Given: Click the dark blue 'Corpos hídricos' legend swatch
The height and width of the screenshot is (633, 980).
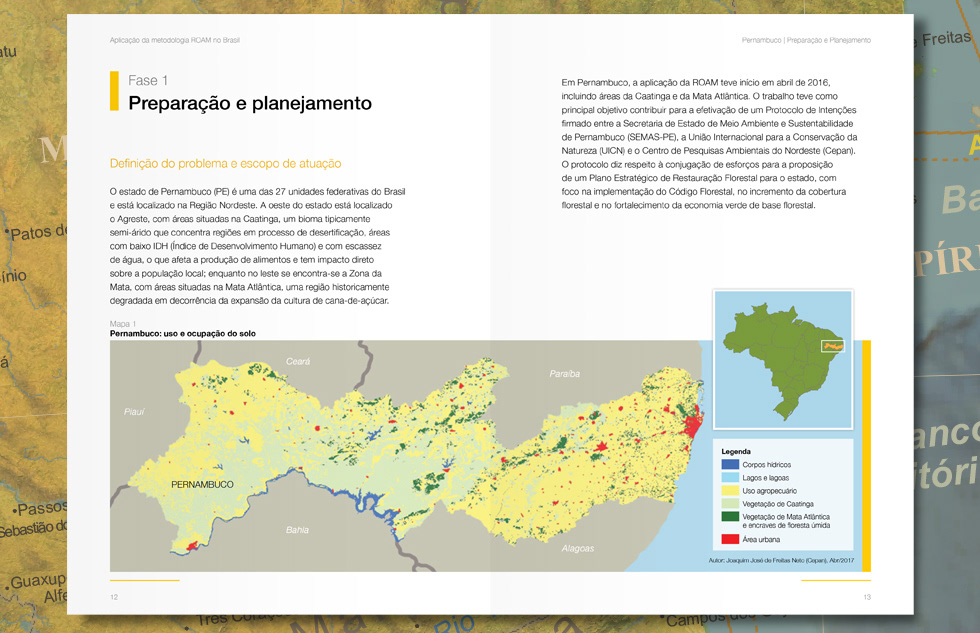Looking at the screenshot, I should (x=730, y=464).
